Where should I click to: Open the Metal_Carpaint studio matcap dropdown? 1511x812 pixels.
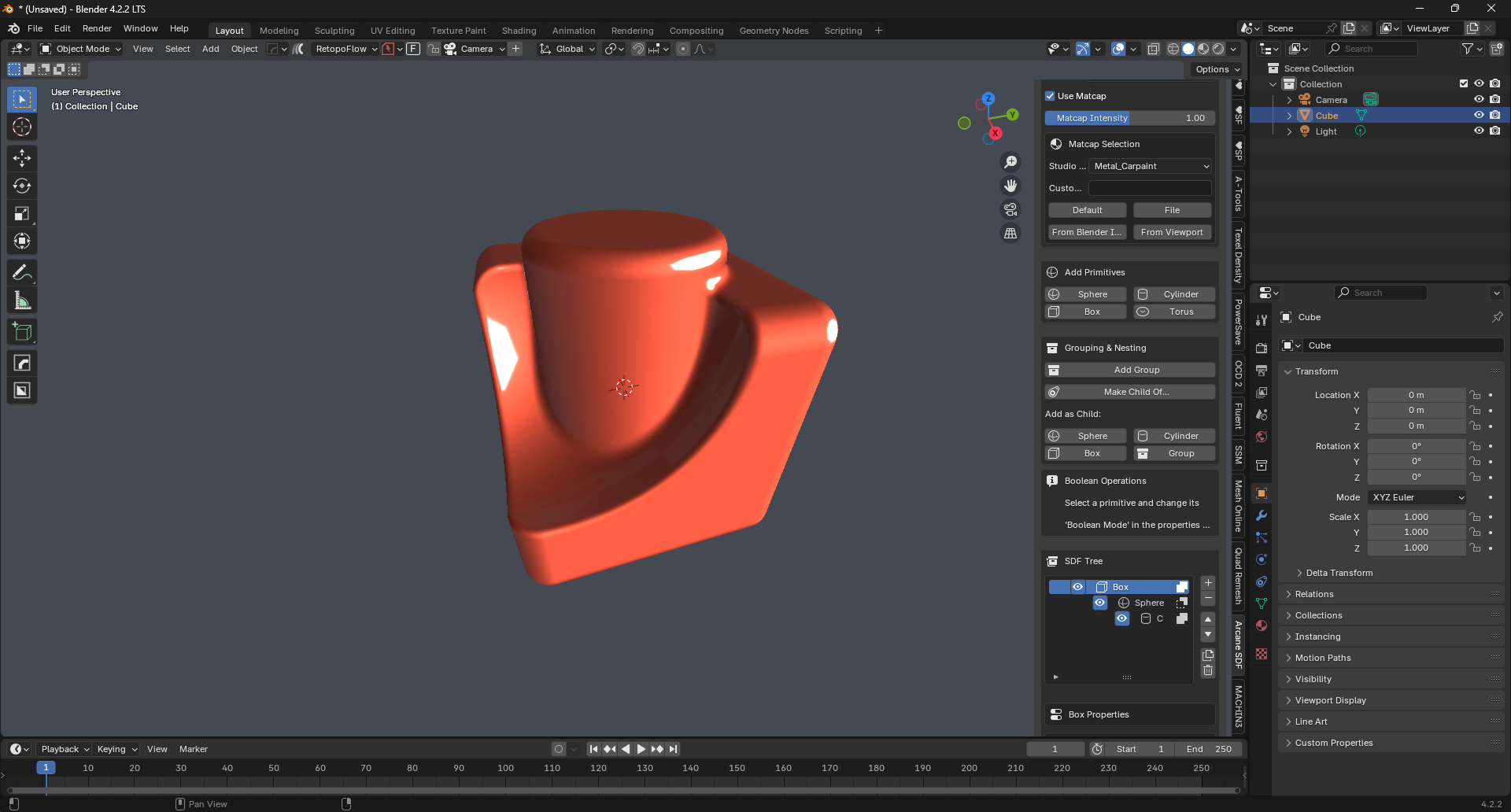pyautogui.click(x=1150, y=166)
